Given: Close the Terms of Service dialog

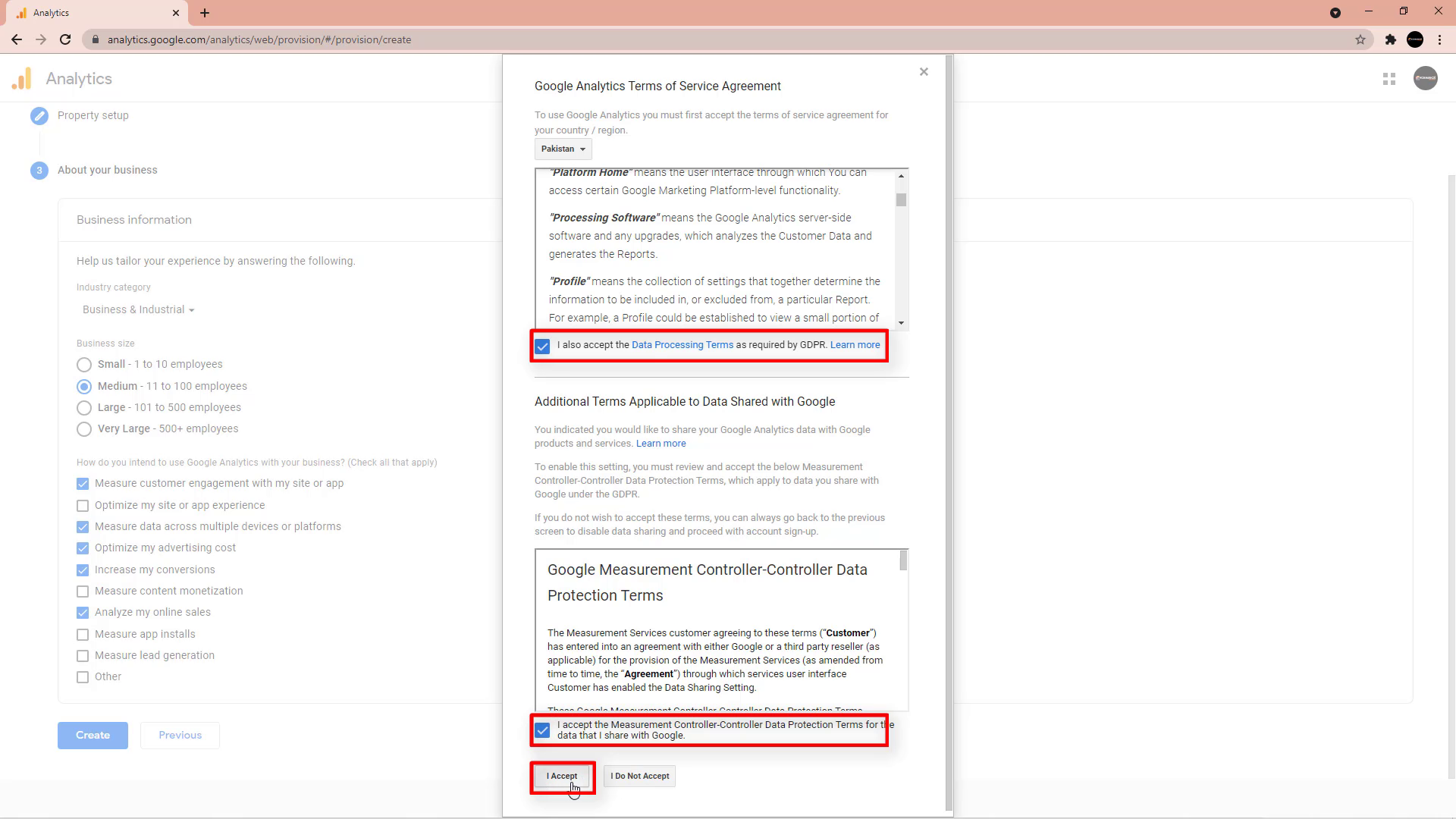Looking at the screenshot, I should [x=924, y=72].
